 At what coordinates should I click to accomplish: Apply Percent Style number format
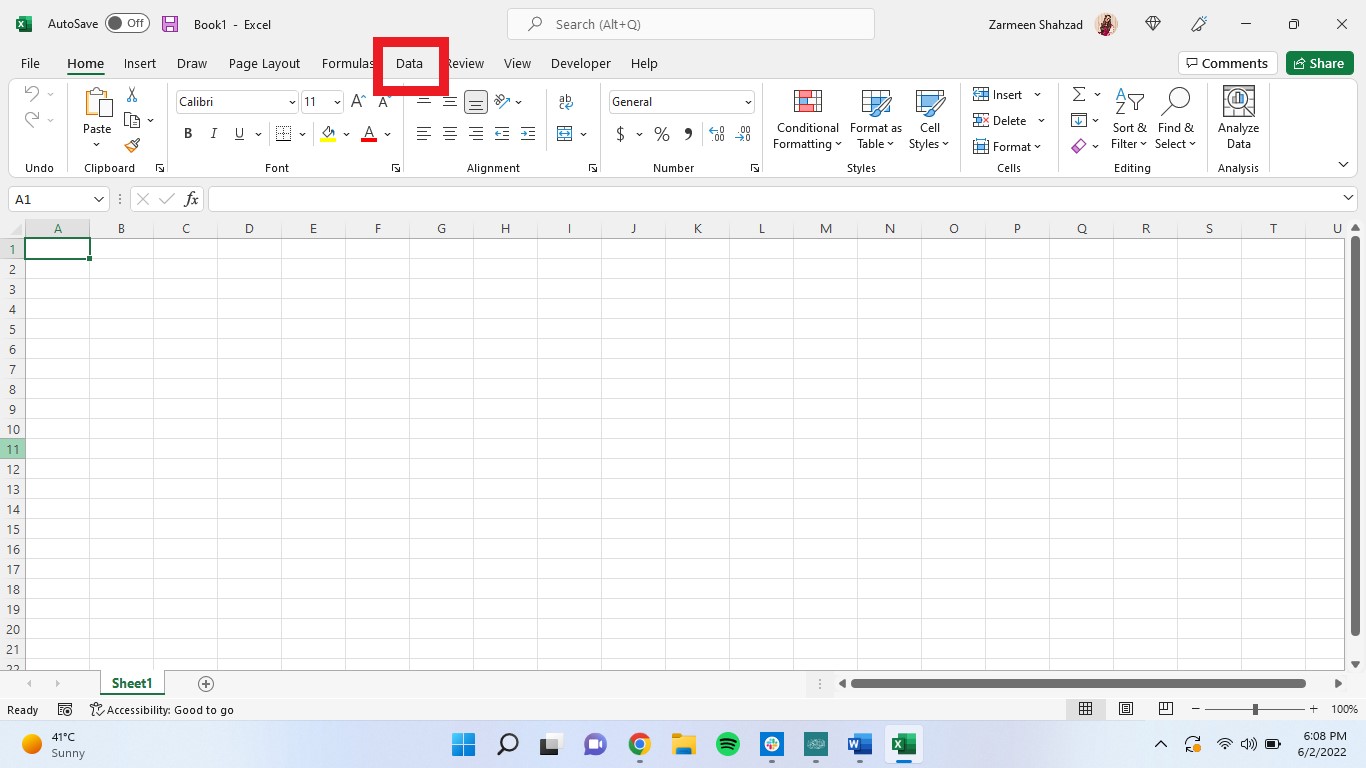pyautogui.click(x=661, y=133)
